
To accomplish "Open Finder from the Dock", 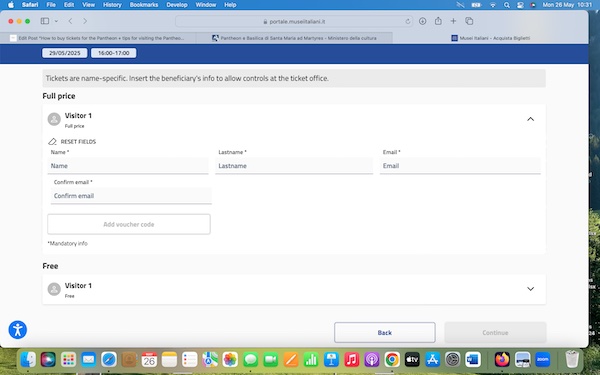I will click(x=28, y=360).
